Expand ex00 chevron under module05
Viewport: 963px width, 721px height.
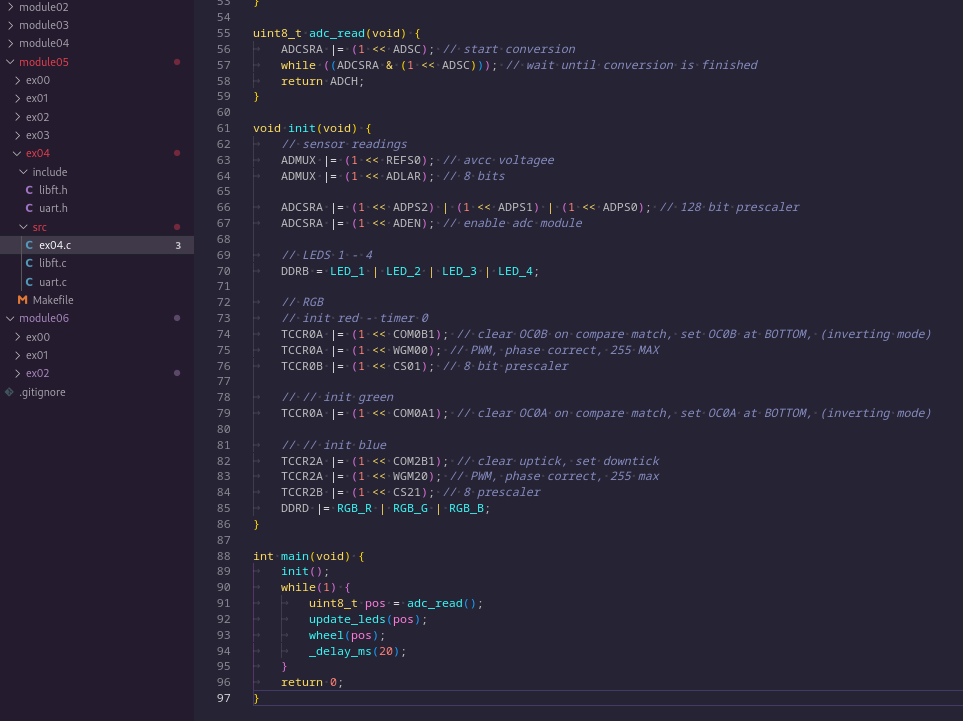[x=17, y=80]
